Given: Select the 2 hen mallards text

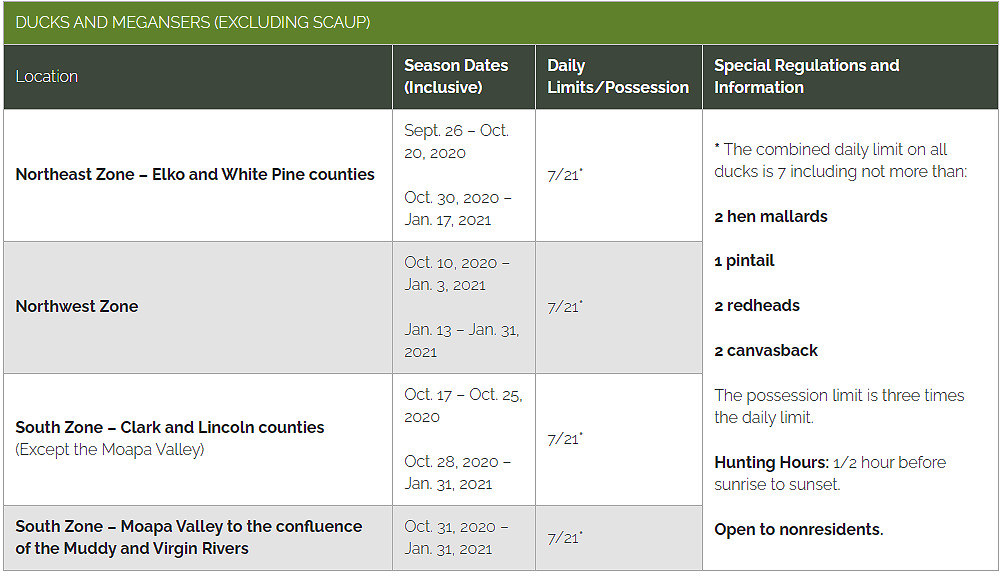Looking at the screenshot, I should [771, 217].
